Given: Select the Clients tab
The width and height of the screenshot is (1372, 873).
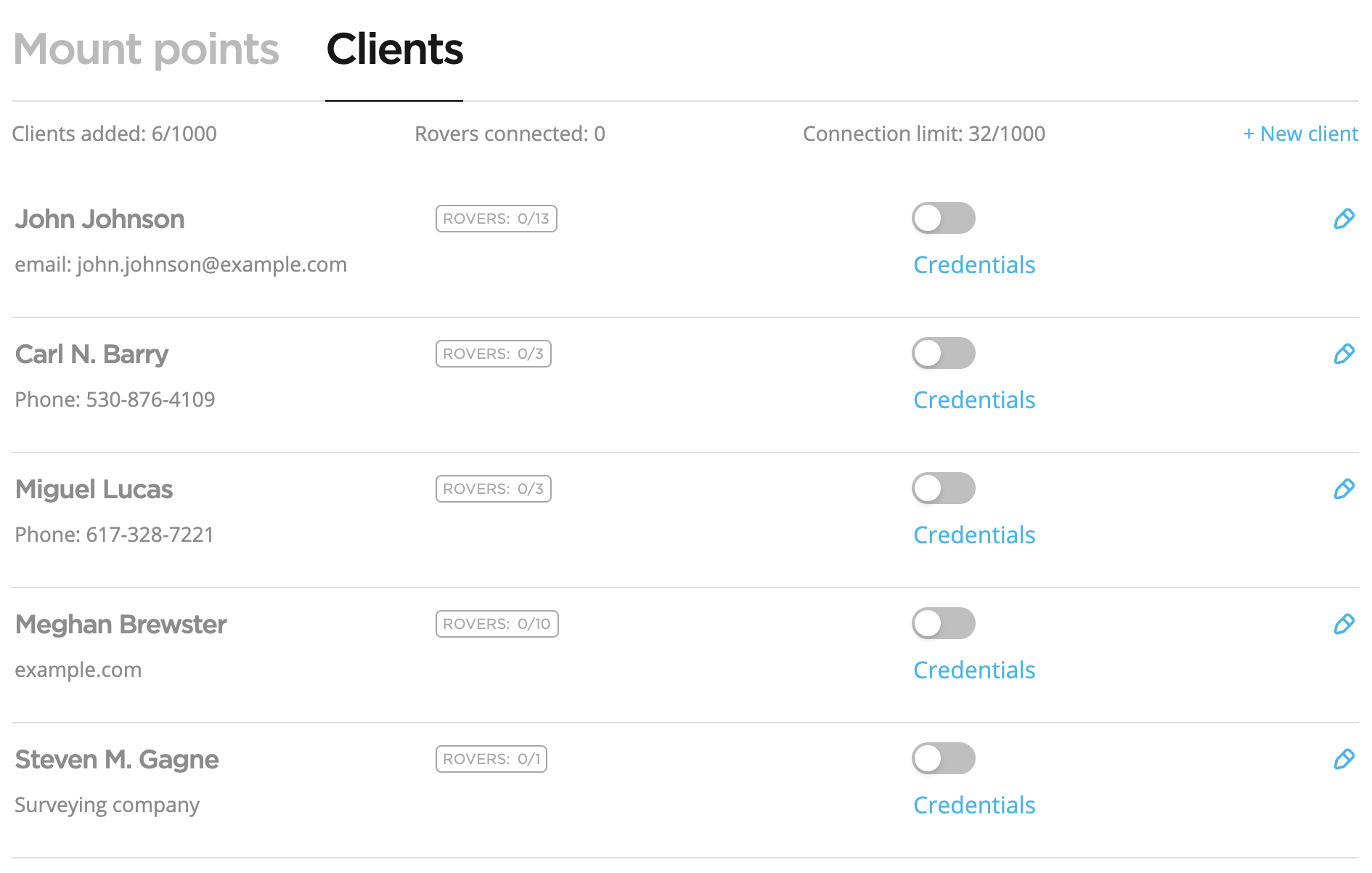Looking at the screenshot, I should pos(394,49).
